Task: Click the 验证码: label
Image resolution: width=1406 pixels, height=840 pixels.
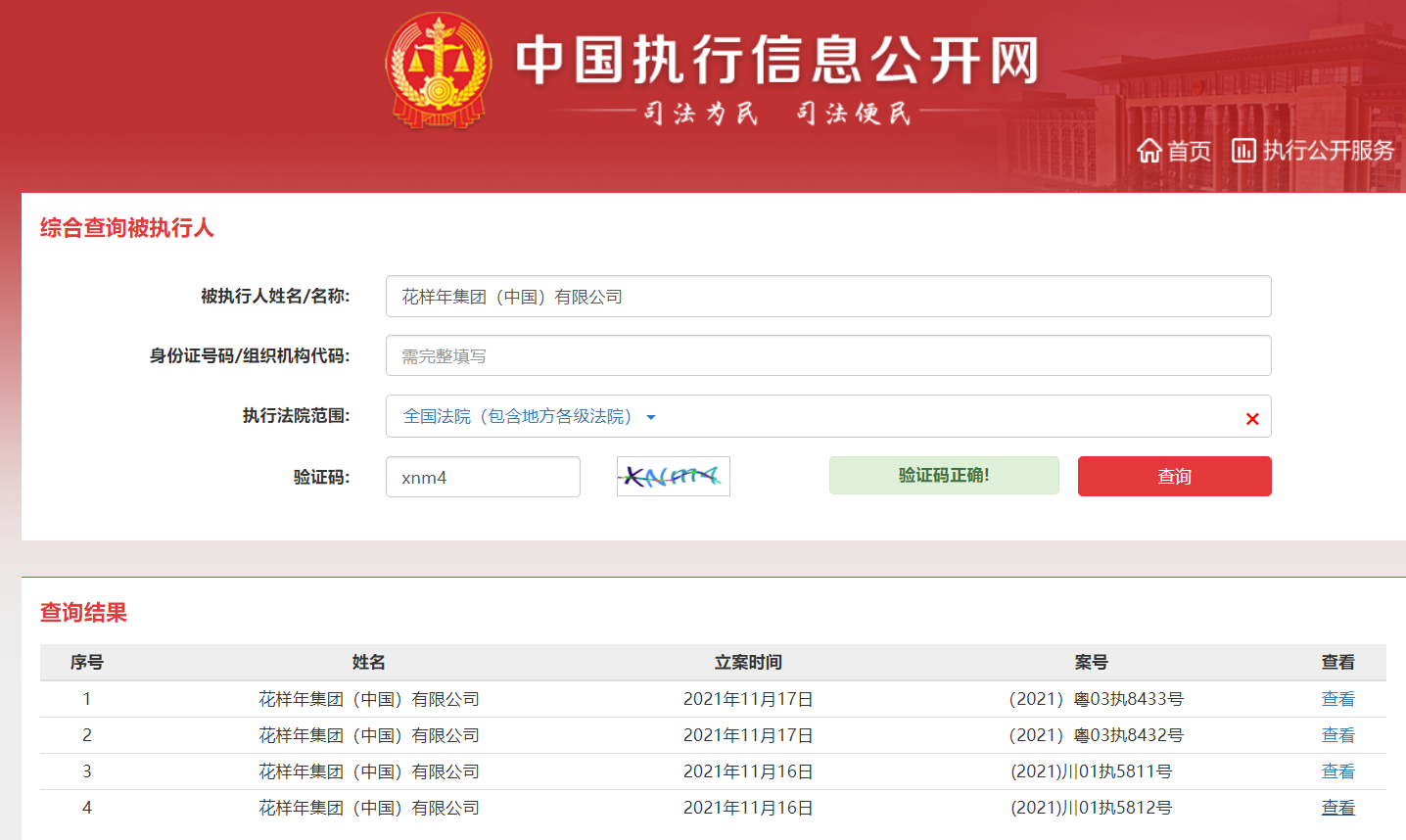Action: [322, 478]
